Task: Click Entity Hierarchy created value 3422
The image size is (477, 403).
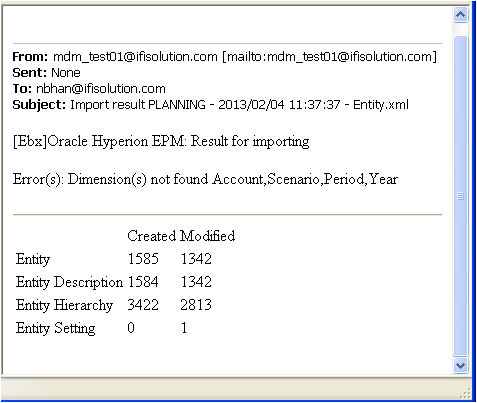Action: [143, 305]
